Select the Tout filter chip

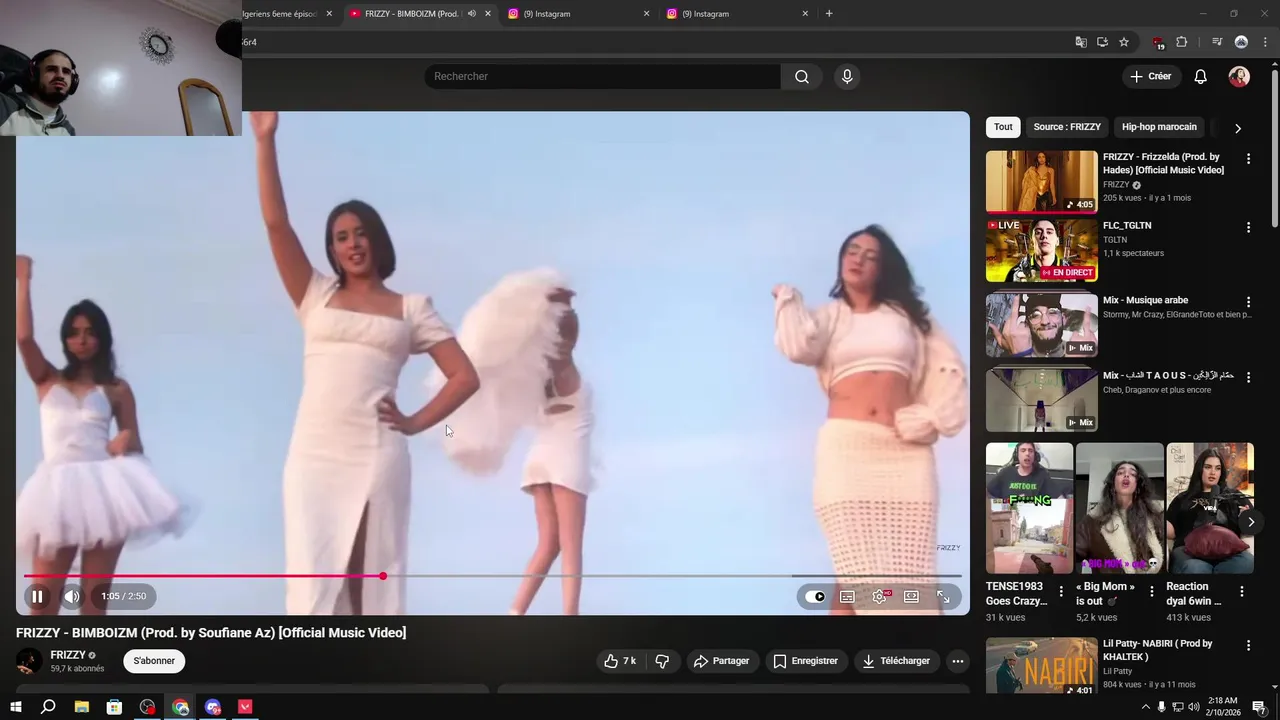pyautogui.click(x=1003, y=127)
